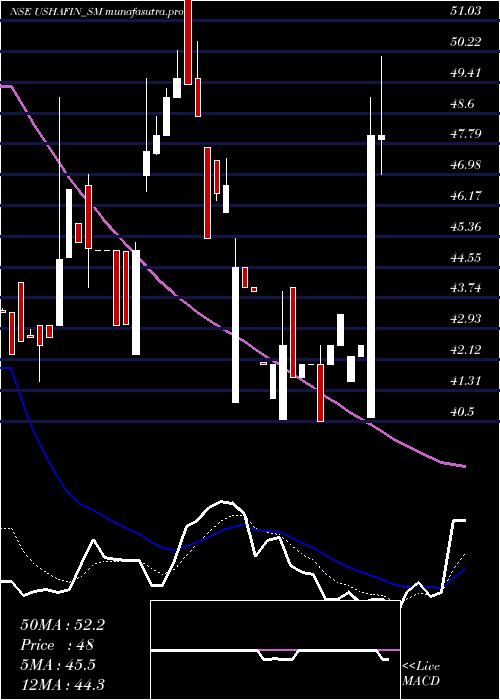Click the Price : 48 readout

click(x=57, y=645)
